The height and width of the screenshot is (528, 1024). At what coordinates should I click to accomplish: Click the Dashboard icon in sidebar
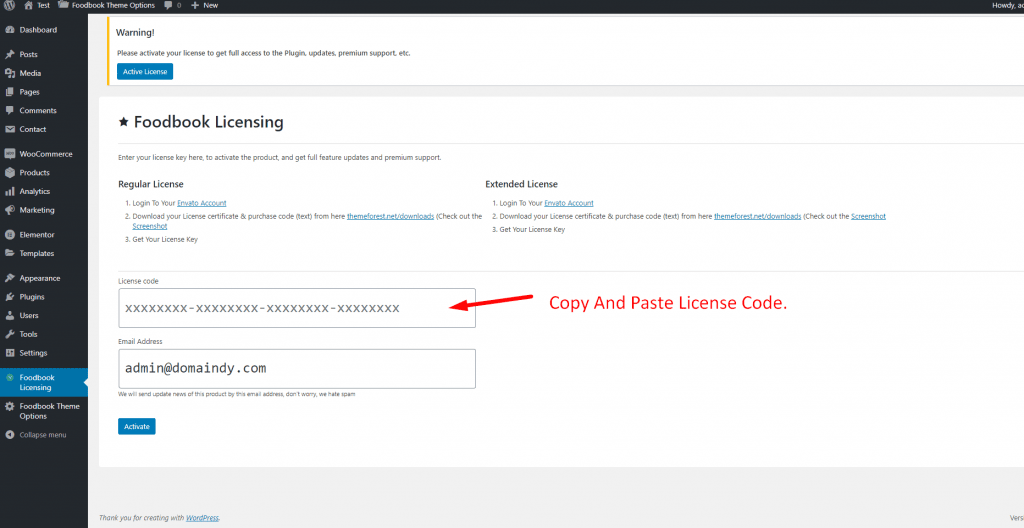click(x=10, y=30)
